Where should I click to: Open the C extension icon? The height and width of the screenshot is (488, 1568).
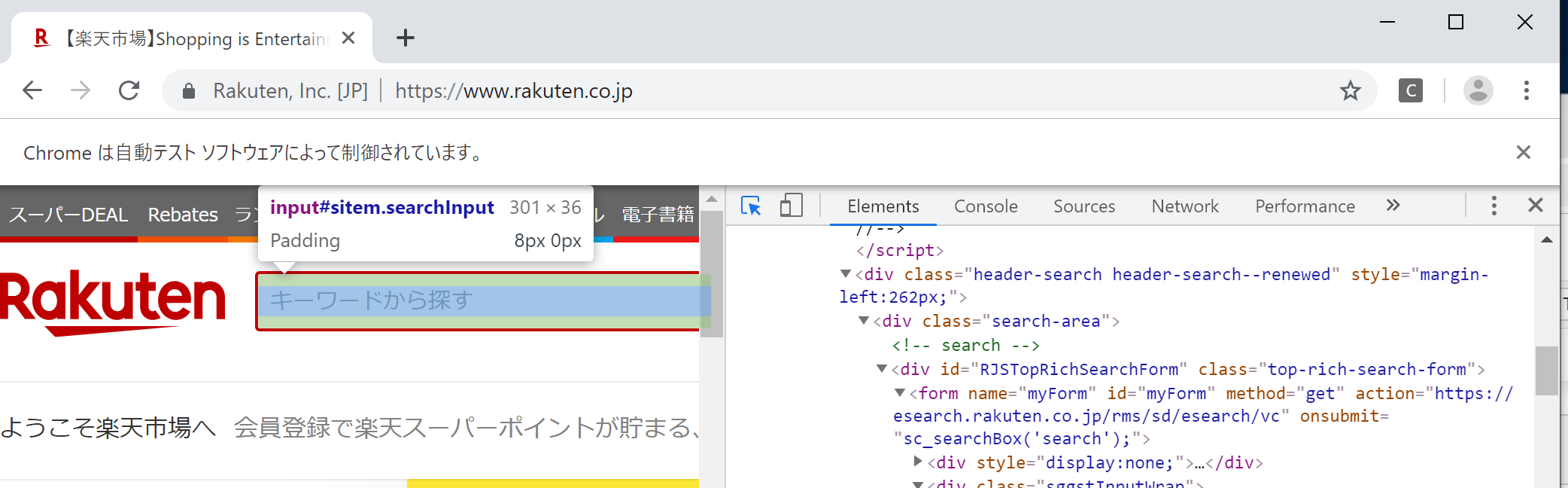(x=1411, y=90)
